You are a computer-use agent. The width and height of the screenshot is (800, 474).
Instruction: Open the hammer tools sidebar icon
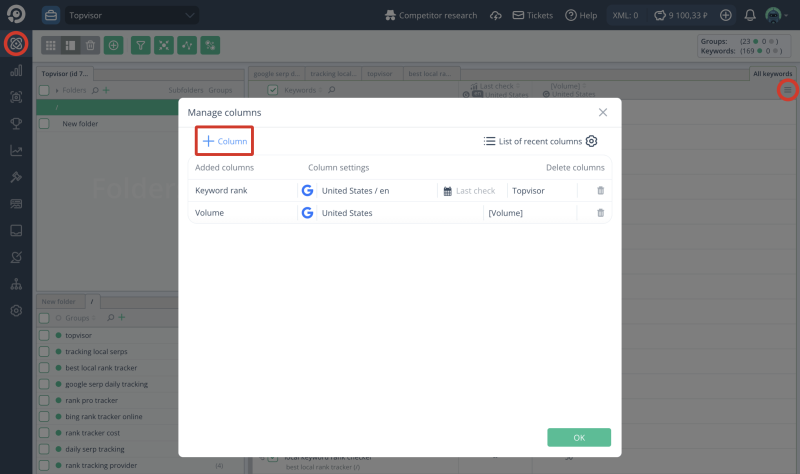(x=16, y=177)
